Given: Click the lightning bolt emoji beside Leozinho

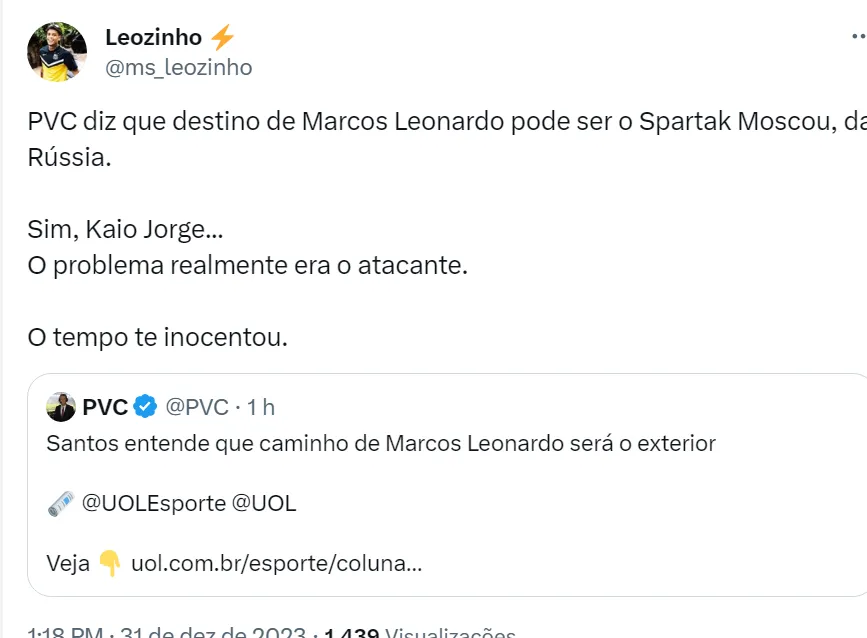Looking at the screenshot, I should pos(222,38).
